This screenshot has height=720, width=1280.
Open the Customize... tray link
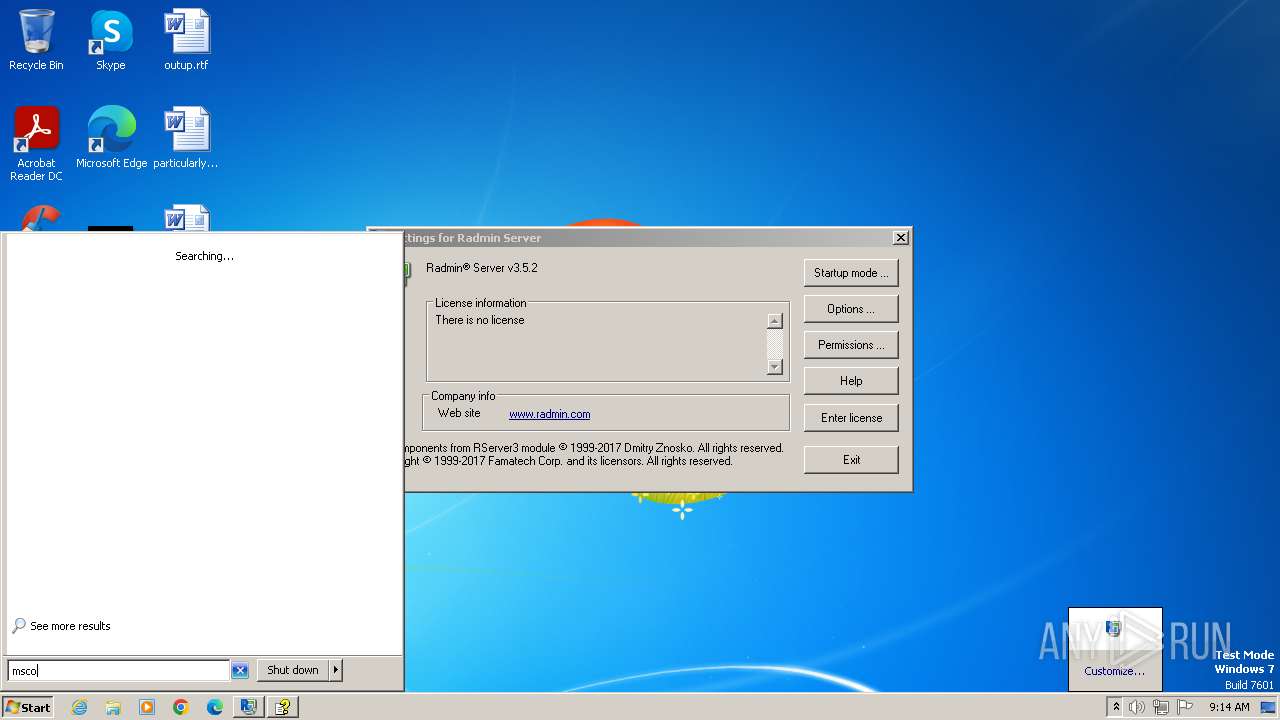(x=1114, y=671)
